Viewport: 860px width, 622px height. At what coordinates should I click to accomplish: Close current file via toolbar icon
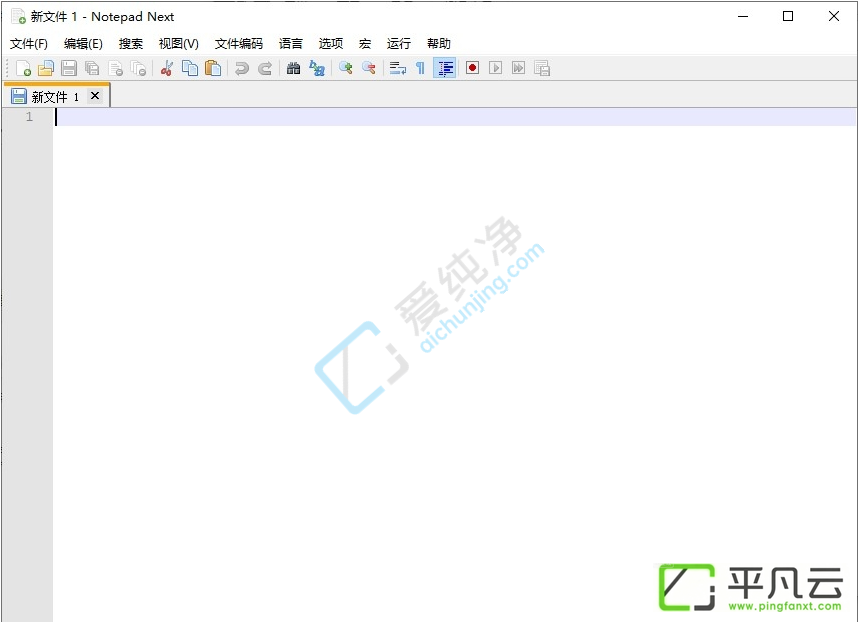[116, 68]
